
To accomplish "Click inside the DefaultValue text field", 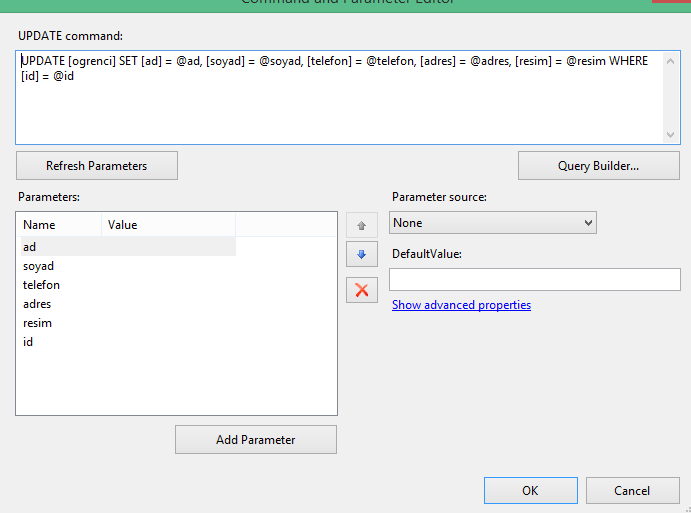I will coord(534,279).
